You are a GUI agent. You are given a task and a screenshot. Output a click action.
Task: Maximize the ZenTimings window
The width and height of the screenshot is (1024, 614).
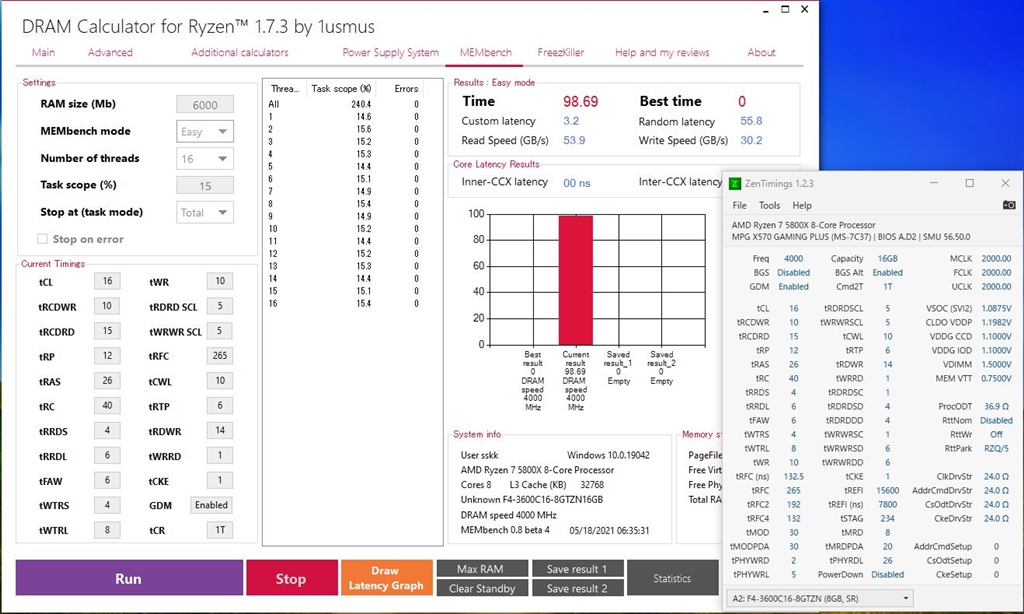pos(969,184)
